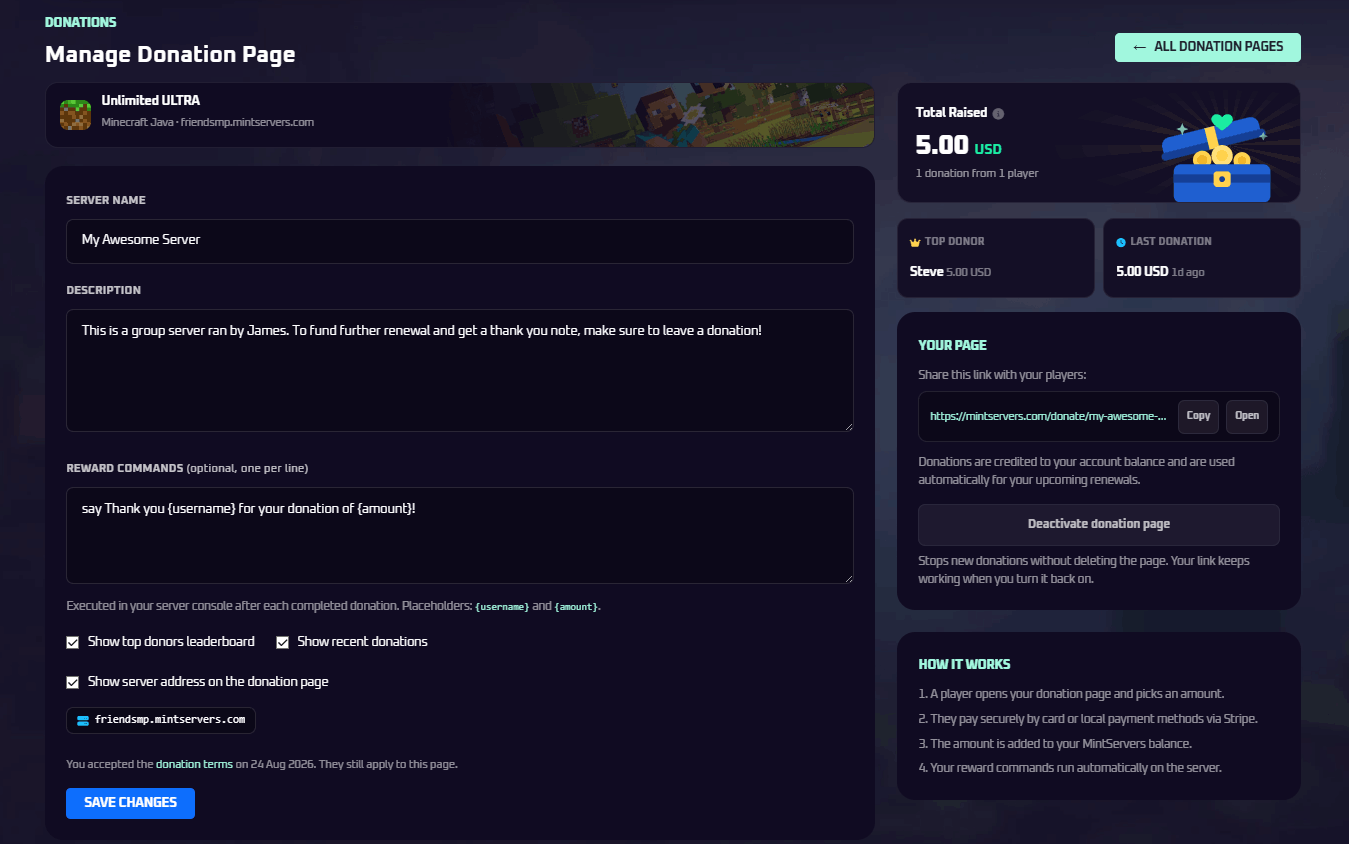This screenshot has width=1349, height=844.
Task: Click the Server Name input field
Action: pyautogui.click(x=460, y=241)
